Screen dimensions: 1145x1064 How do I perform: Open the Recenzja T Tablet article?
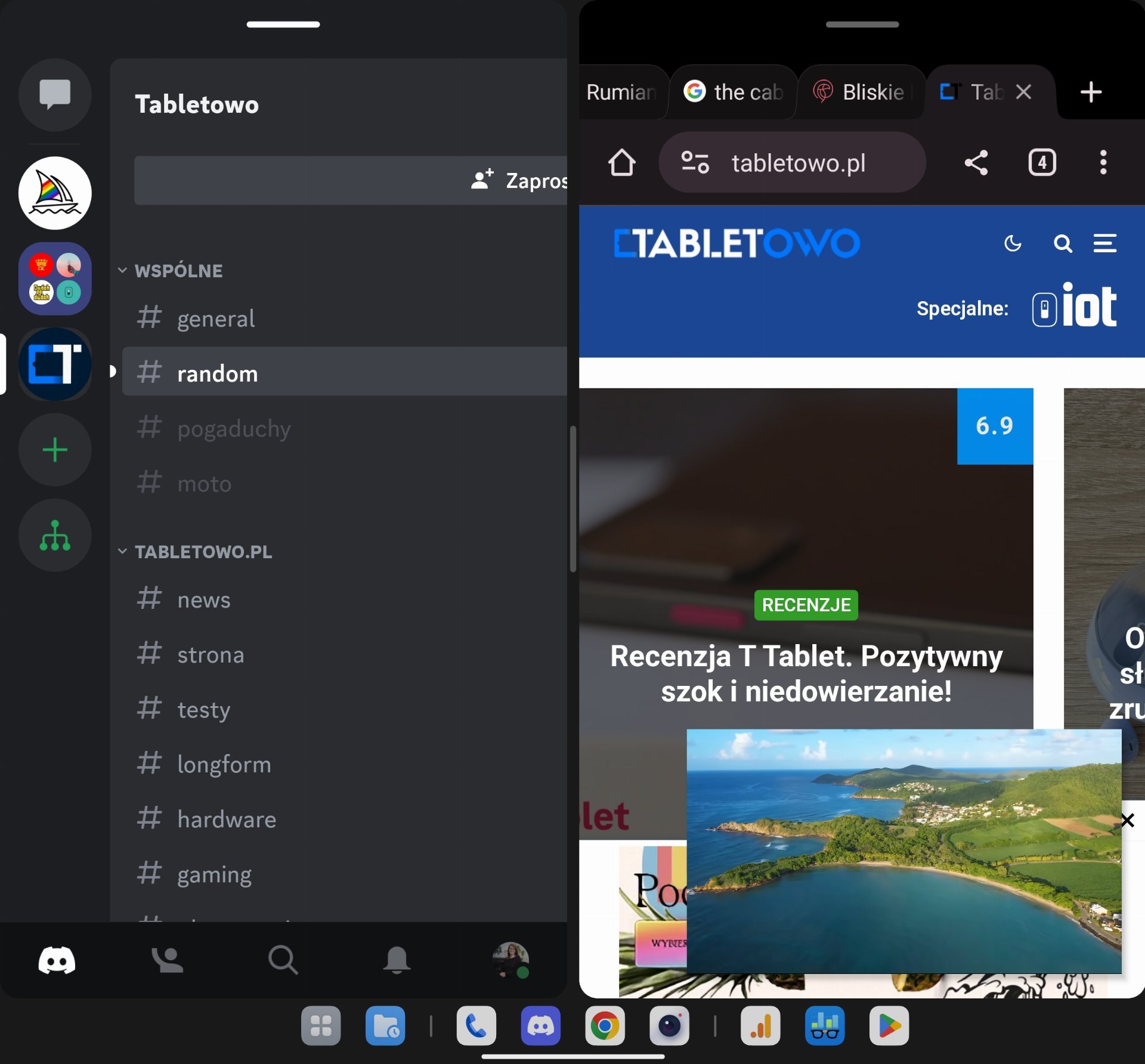pos(806,673)
